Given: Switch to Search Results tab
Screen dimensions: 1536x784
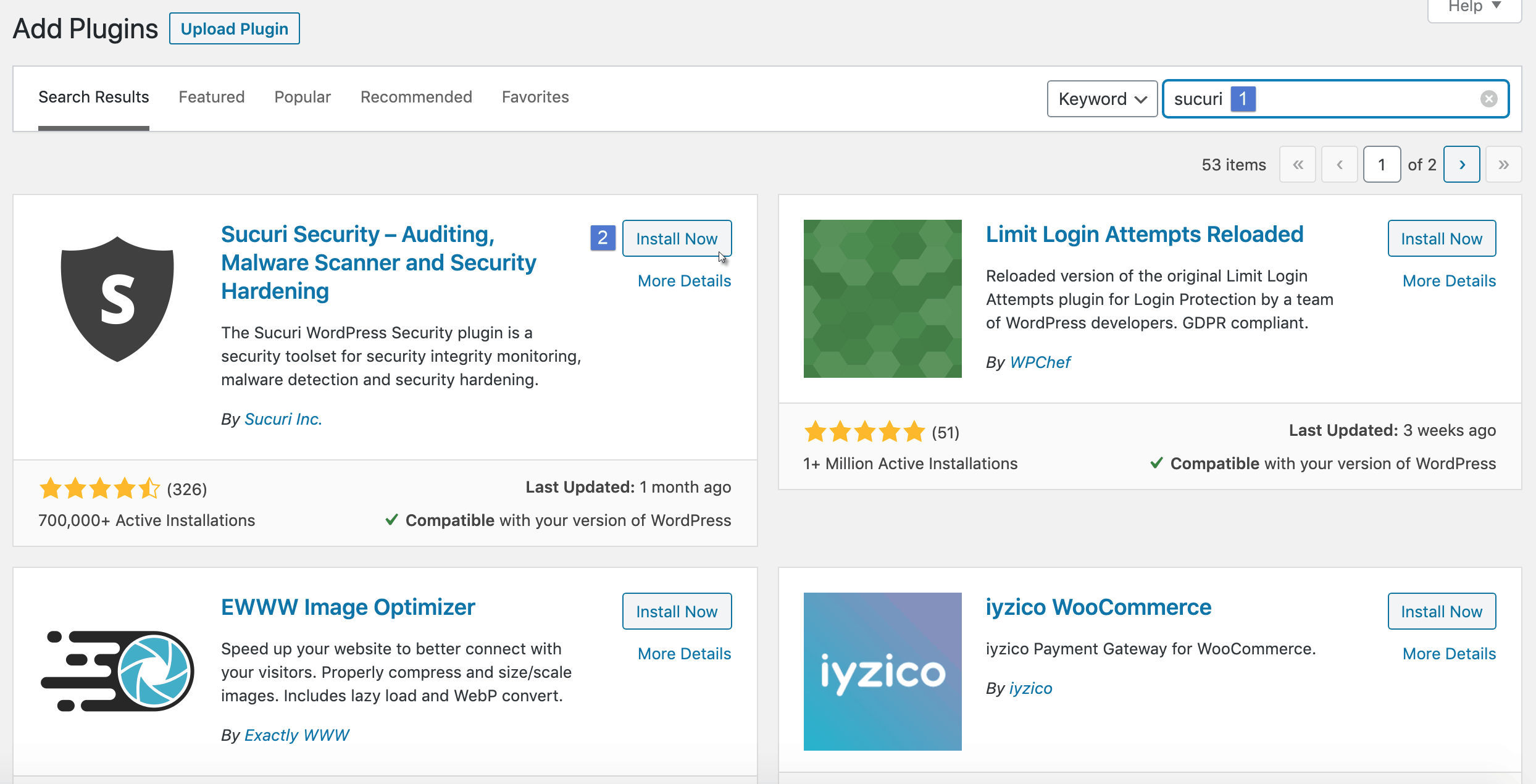Looking at the screenshot, I should click(x=94, y=97).
